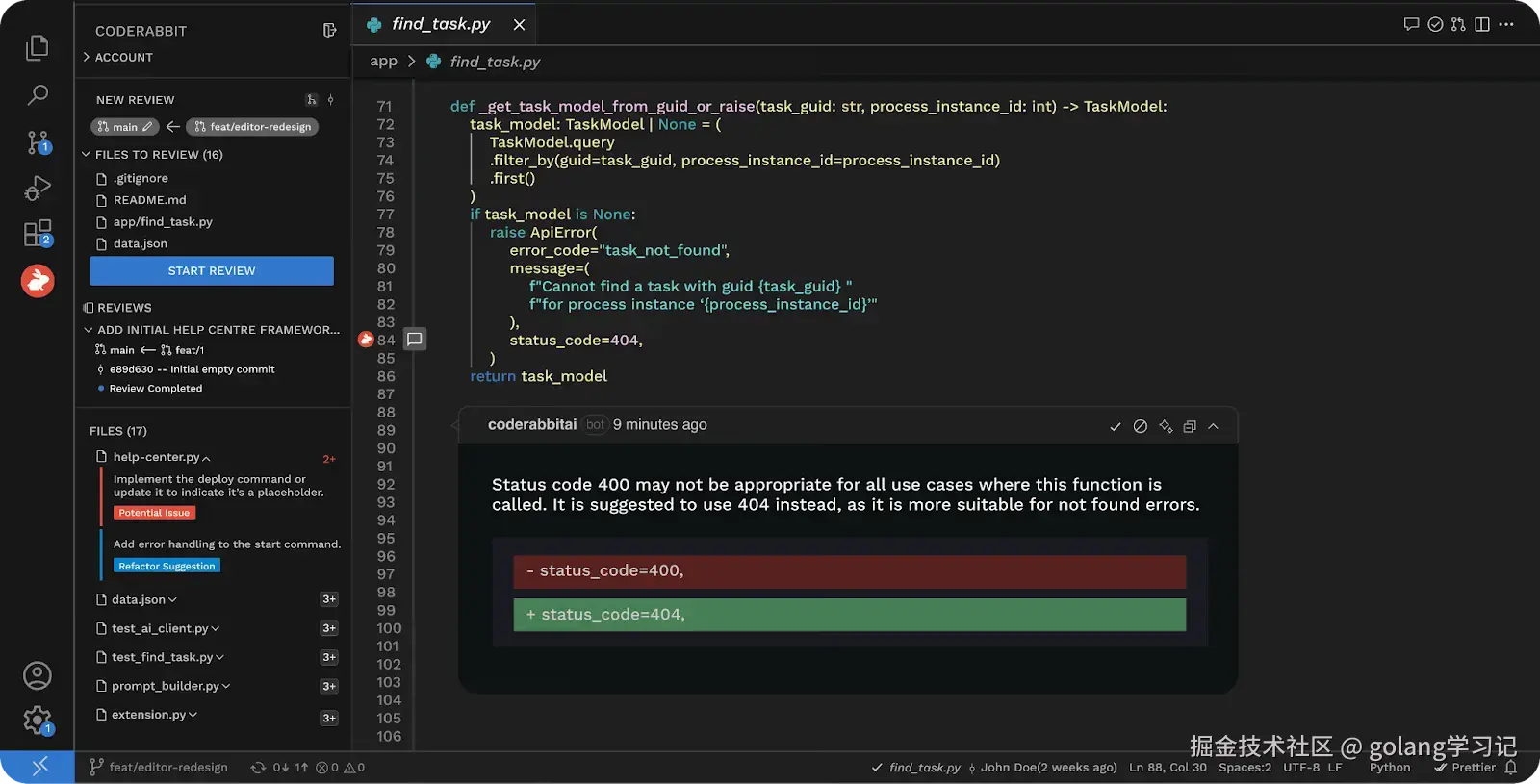Image resolution: width=1540 pixels, height=784 pixels.
Task: Click the START REVIEW button
Action: pos(212,271)
